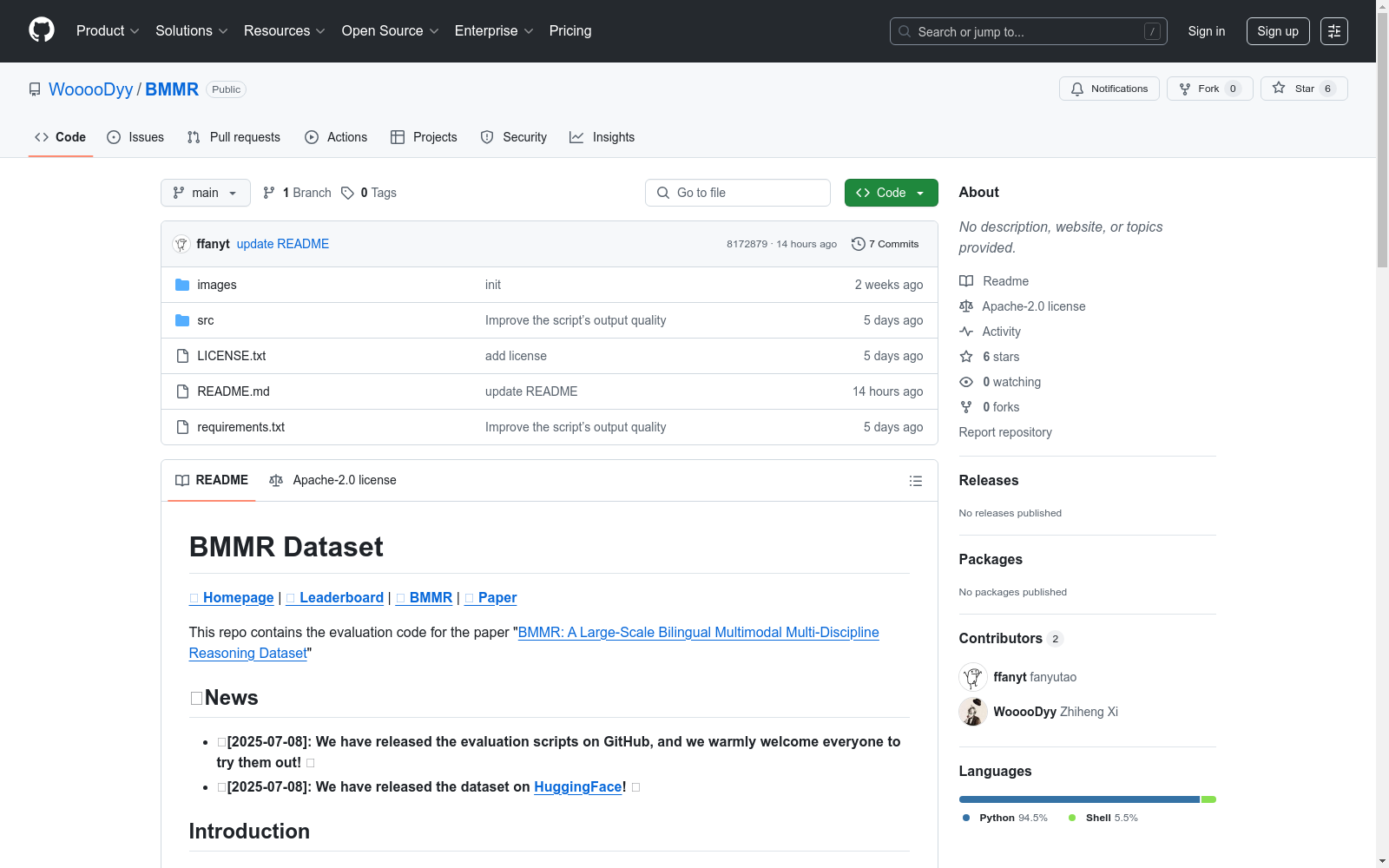1389x868 pixels.
Task: Click WooooDyy contributor avatar
Action: (973, 712)
